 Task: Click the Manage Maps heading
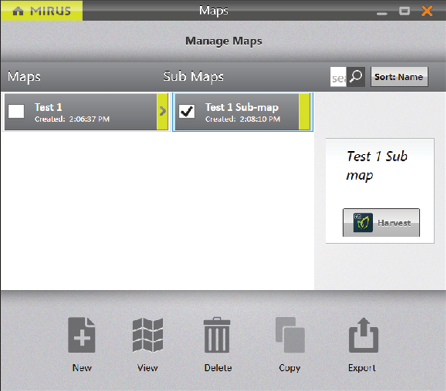[x=224, y=41]
